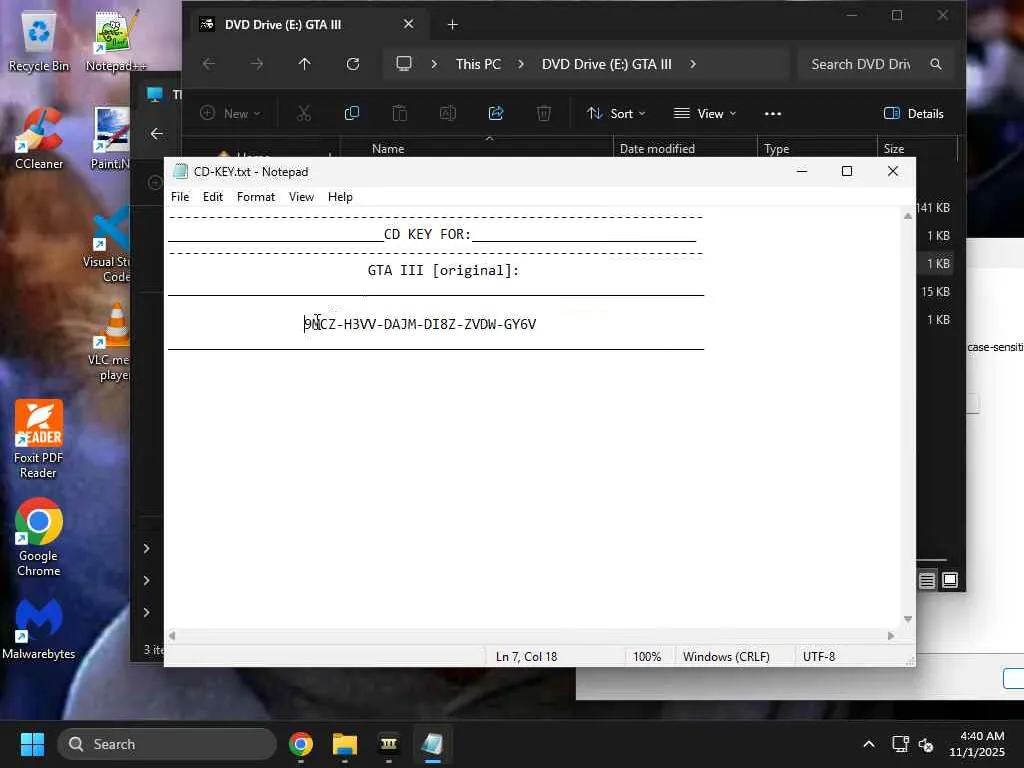The image size is (1024, 768).
Task: Refresh the File Explorer view
Action: coord(353,64)
